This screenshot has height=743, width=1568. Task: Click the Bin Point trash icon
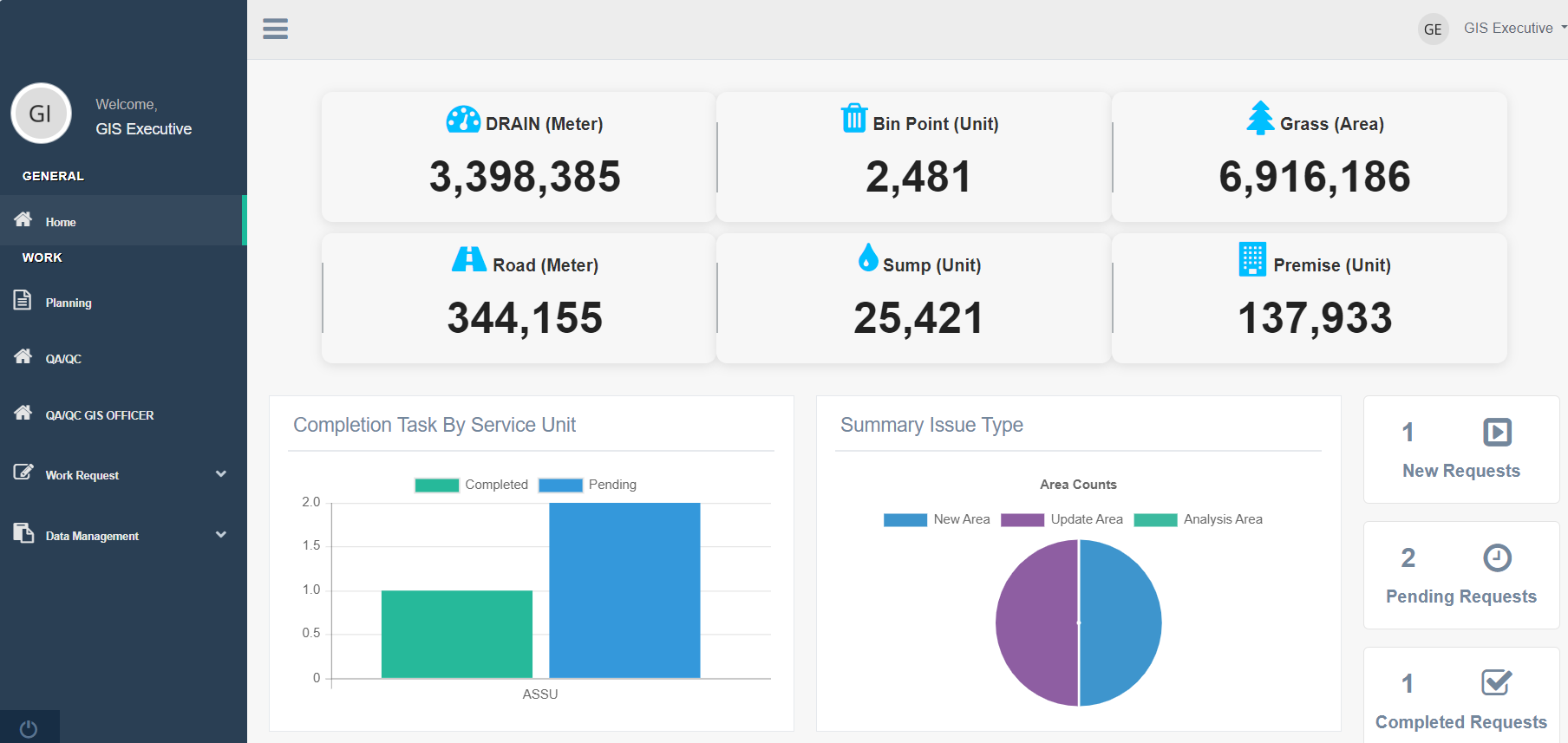coord(853,118)
